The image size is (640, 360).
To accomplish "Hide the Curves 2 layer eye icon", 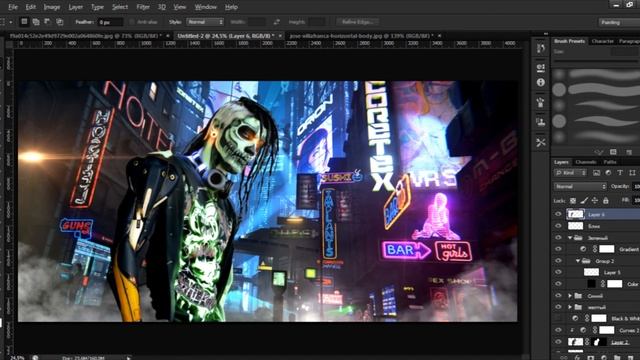I will coord(558,330).
